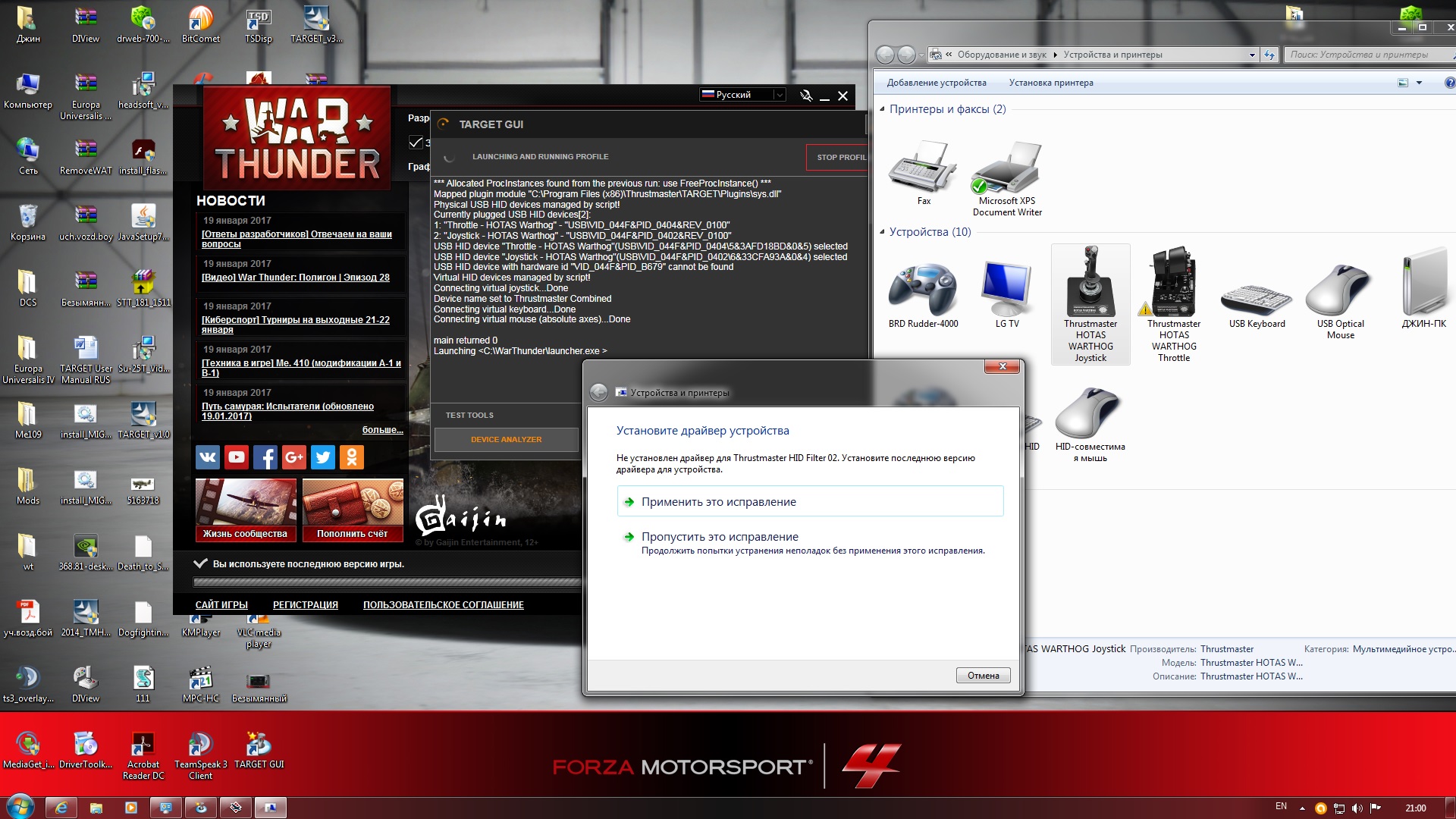Screen dimensions: 1456x819
Task: Click STOP PROFILE in TARGET GUI
Action: (837, 157)
